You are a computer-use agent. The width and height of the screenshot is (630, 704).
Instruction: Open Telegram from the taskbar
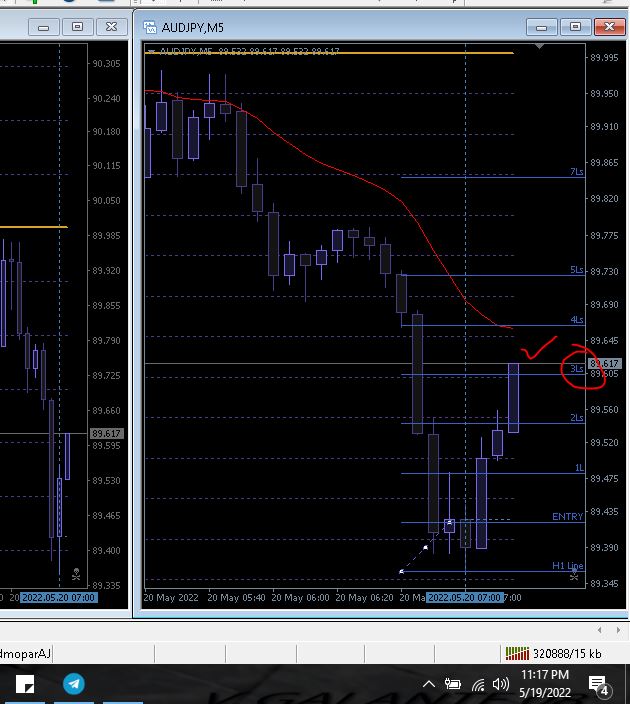pos(74,684)
